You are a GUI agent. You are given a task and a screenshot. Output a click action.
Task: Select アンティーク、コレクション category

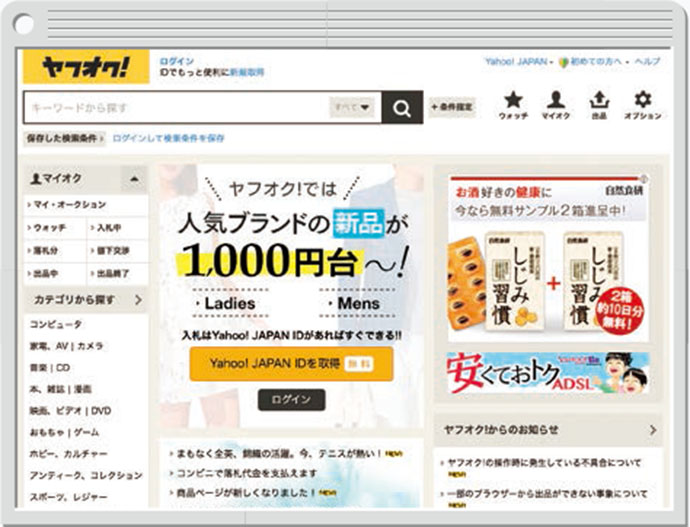(86, 476)
